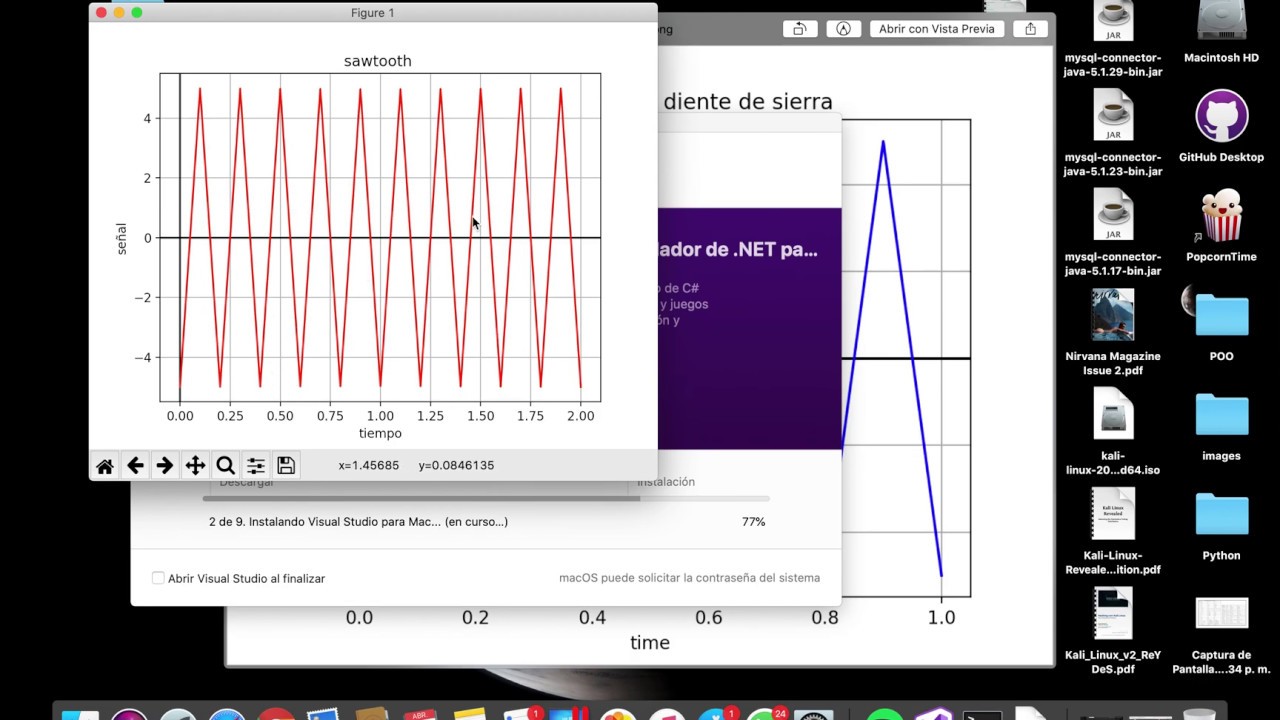
Task: Click the y=0.0846135 coordinate readout
Action: coord(456,465)
